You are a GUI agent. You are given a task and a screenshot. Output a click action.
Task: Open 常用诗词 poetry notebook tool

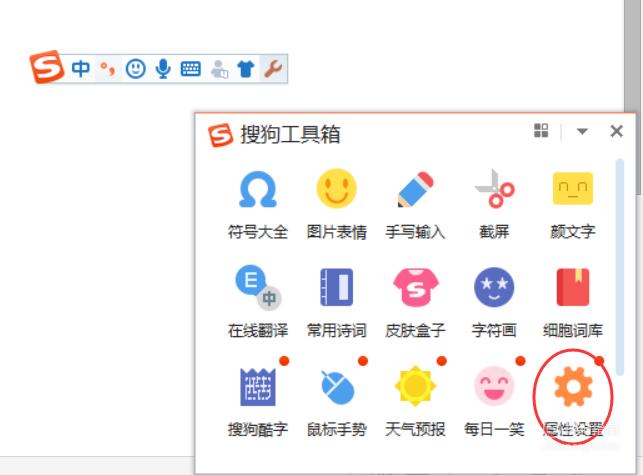click(x=337, y=302)
